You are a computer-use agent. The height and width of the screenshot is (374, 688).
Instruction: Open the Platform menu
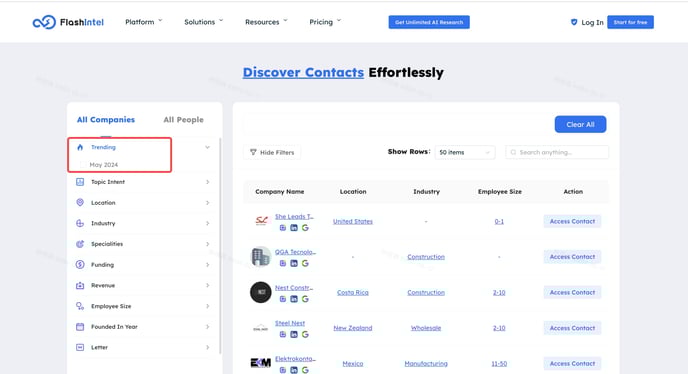click(143, 22)
